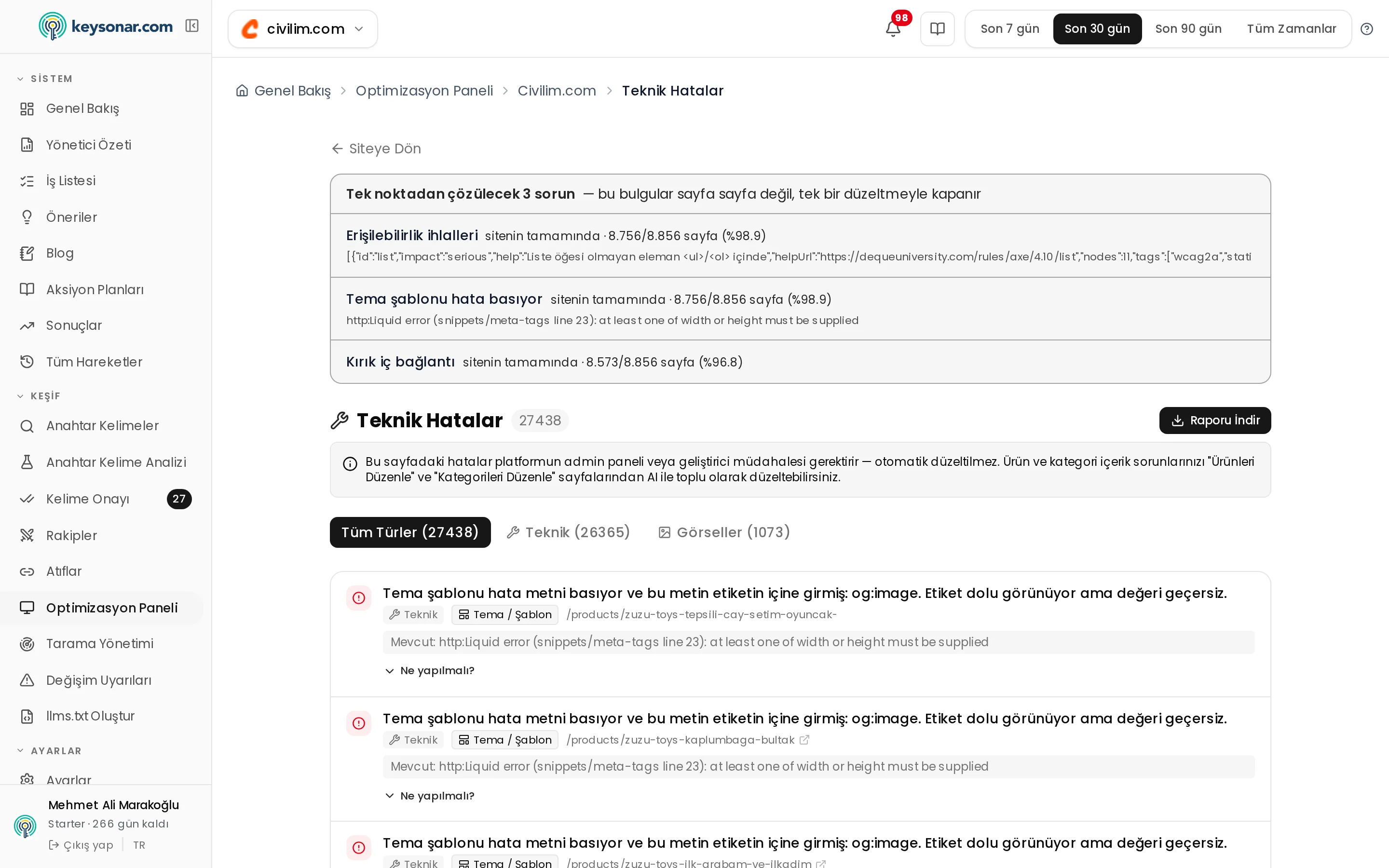Click error icon of kaplumbaga-bultak issue
The width and height of the screenshot is (1389, 868).
(x=359, y=723)
